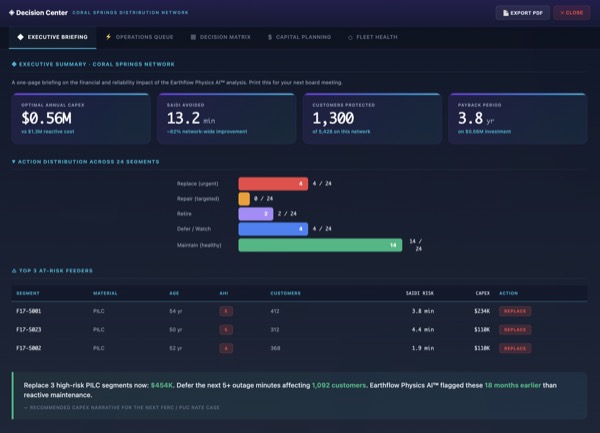The height and width of the screenshot is (433, 600).
Task: Click the highlighted 18 months earlier text
Action: click(x=513, y=385)
